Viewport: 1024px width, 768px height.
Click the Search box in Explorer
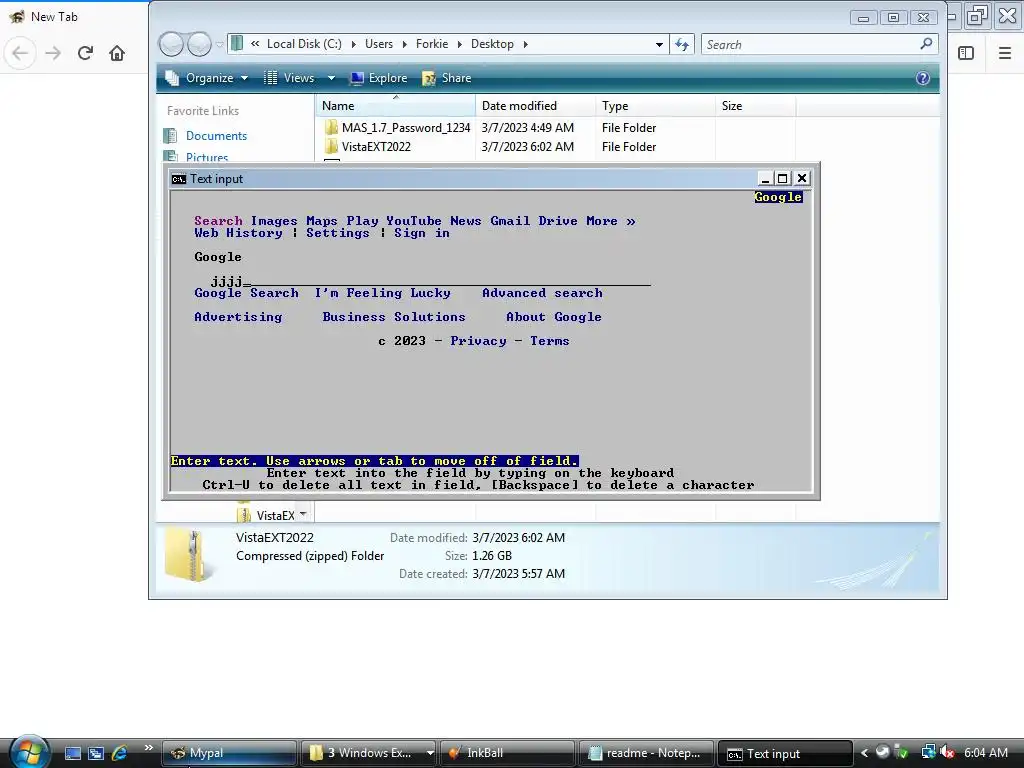810,44
